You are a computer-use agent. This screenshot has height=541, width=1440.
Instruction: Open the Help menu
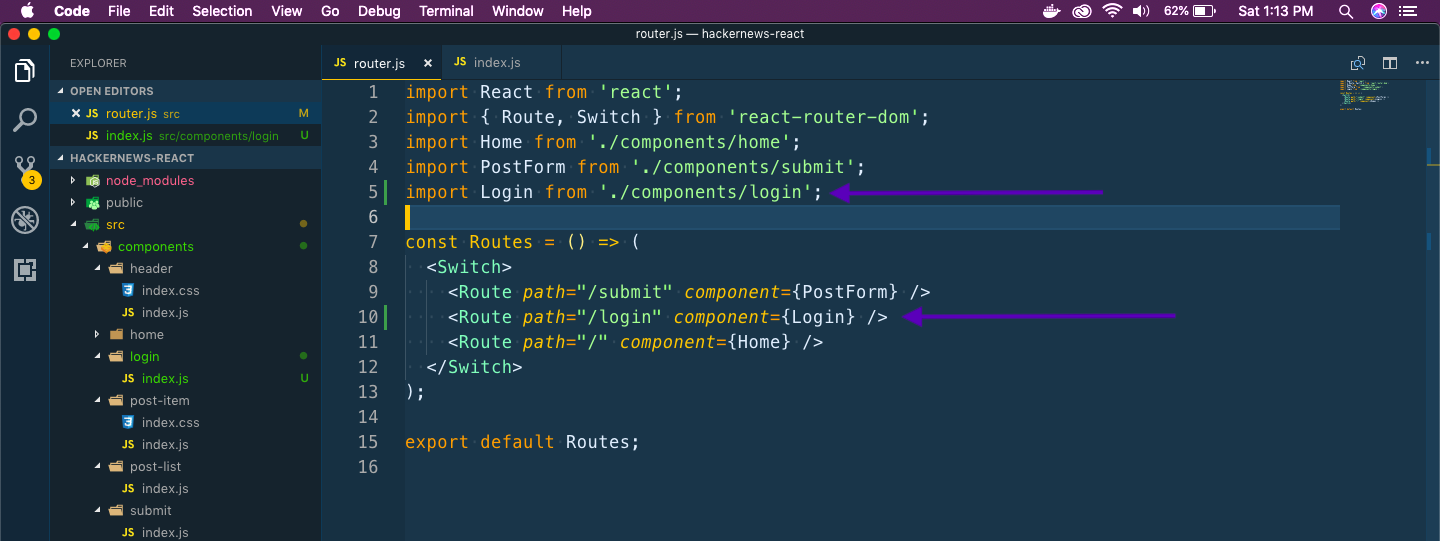click(577, 11)
